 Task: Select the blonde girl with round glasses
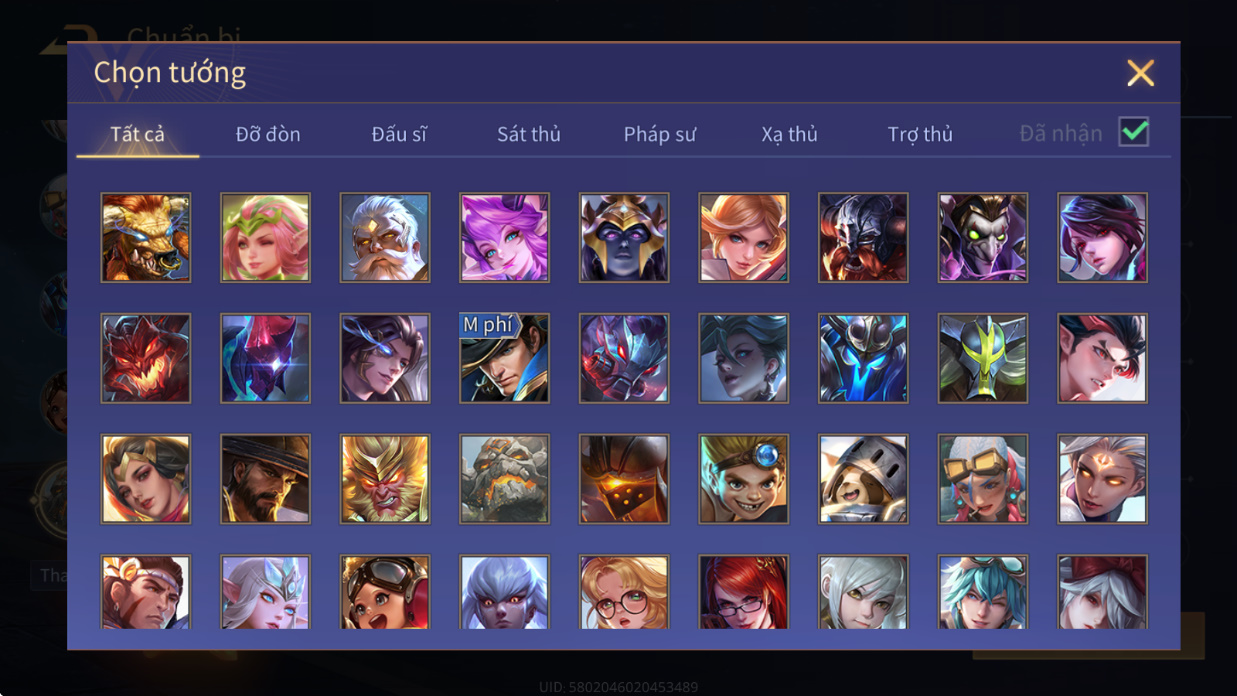coord(624,592)
